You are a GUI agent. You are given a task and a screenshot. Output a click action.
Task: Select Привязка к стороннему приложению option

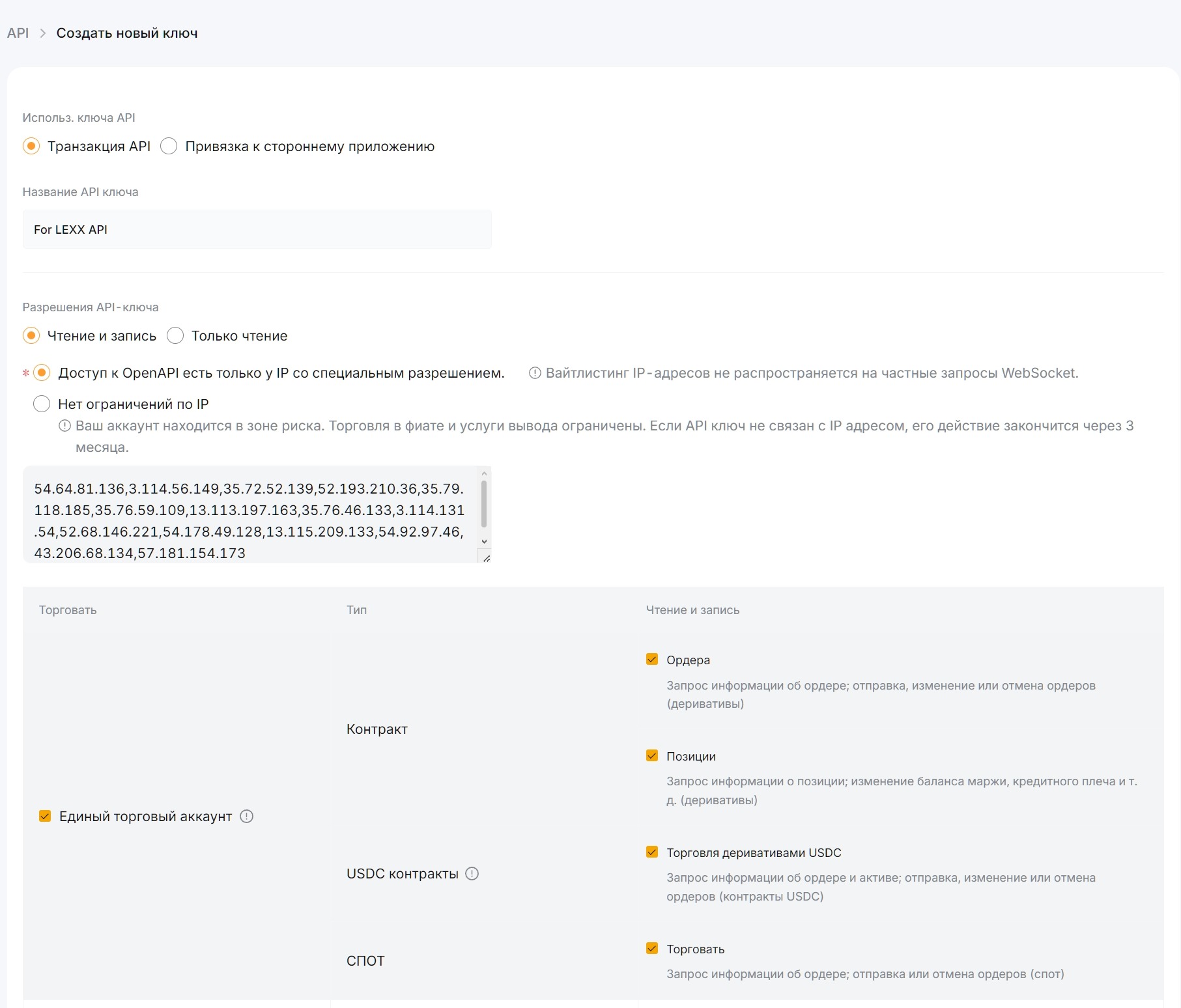coord(169,146)
